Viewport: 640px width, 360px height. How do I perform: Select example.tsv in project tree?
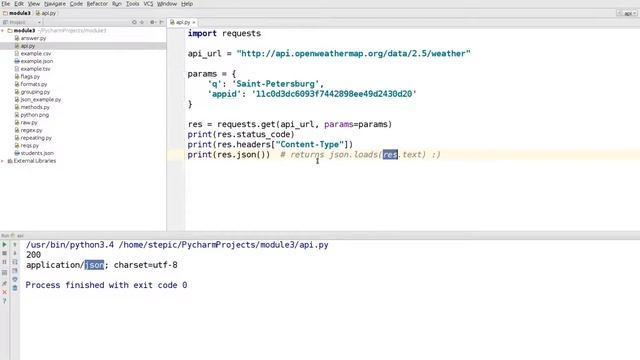coord(32,69)
